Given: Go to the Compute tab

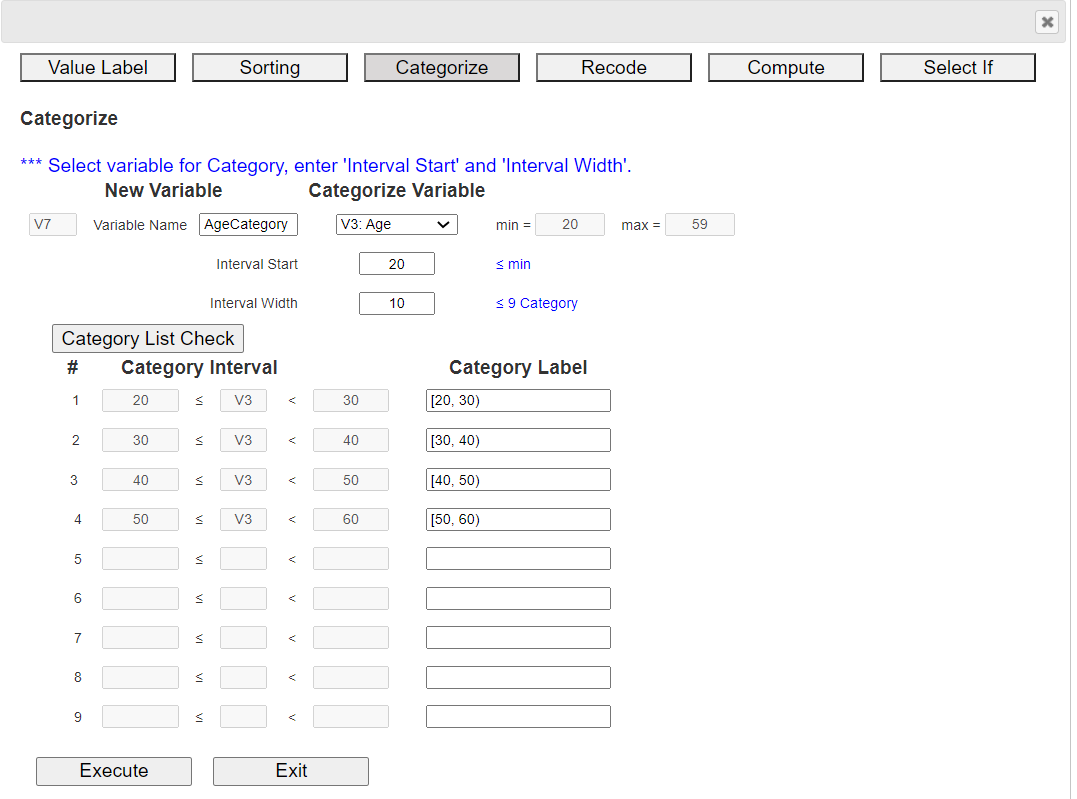Looking at the screenshot, I should coord(786,68).
